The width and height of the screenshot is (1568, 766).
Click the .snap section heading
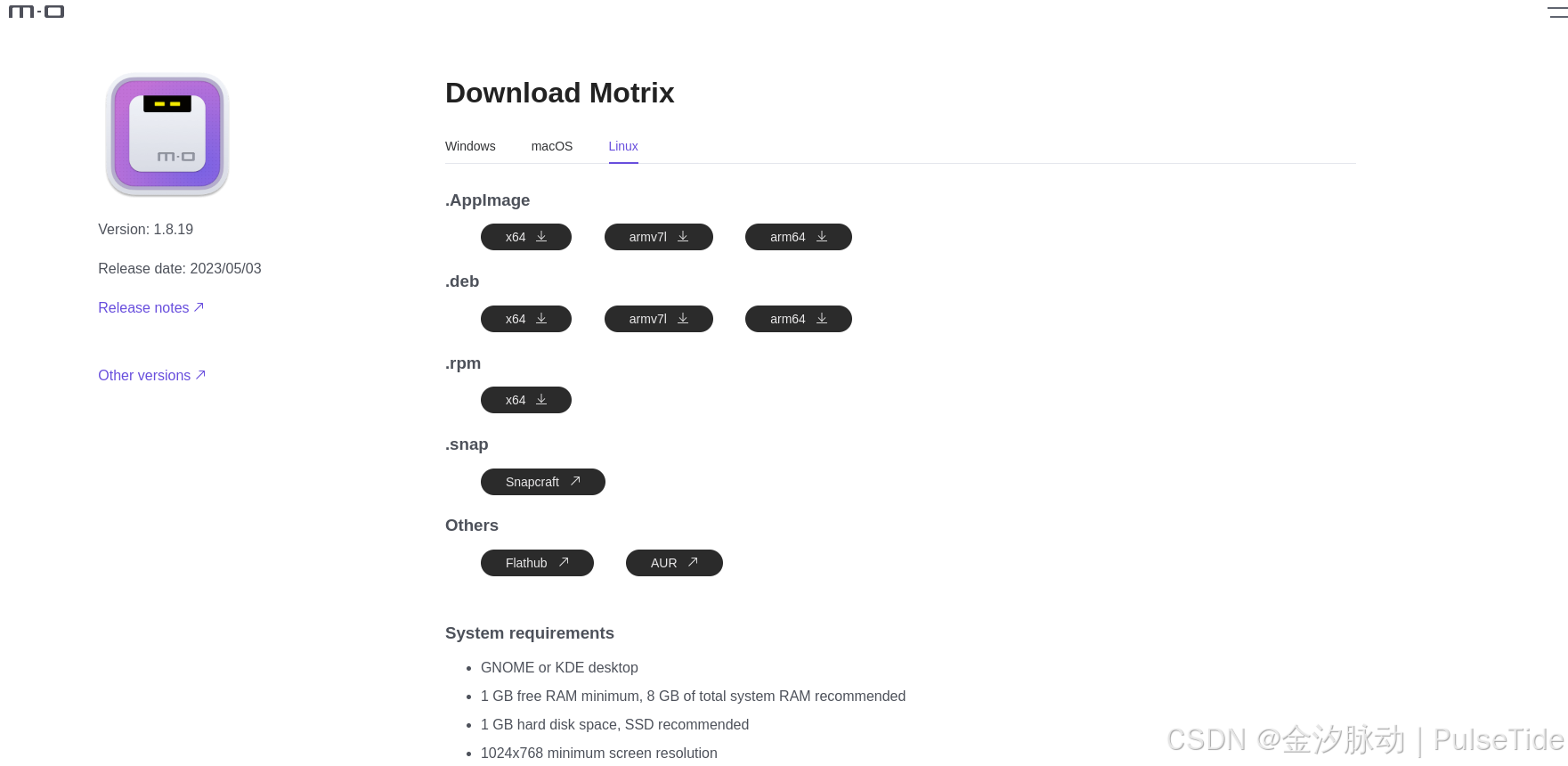467,444
